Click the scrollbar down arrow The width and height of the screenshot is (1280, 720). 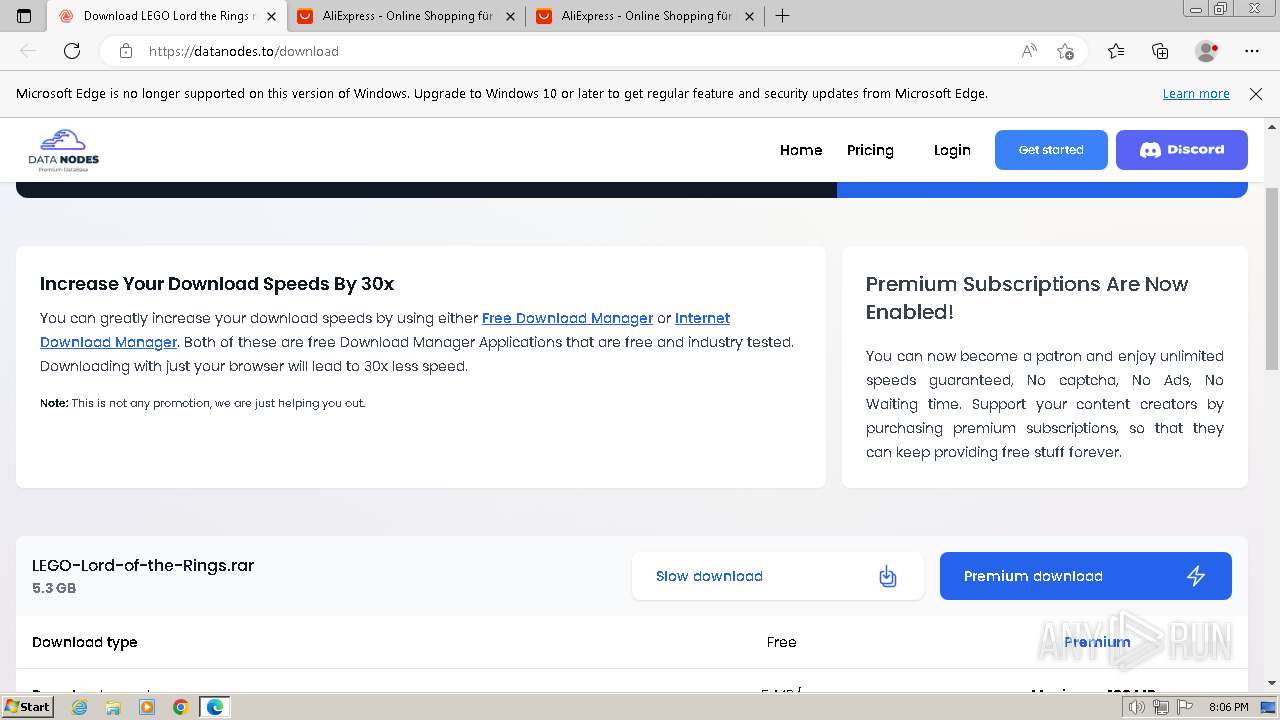[1272, 683]
